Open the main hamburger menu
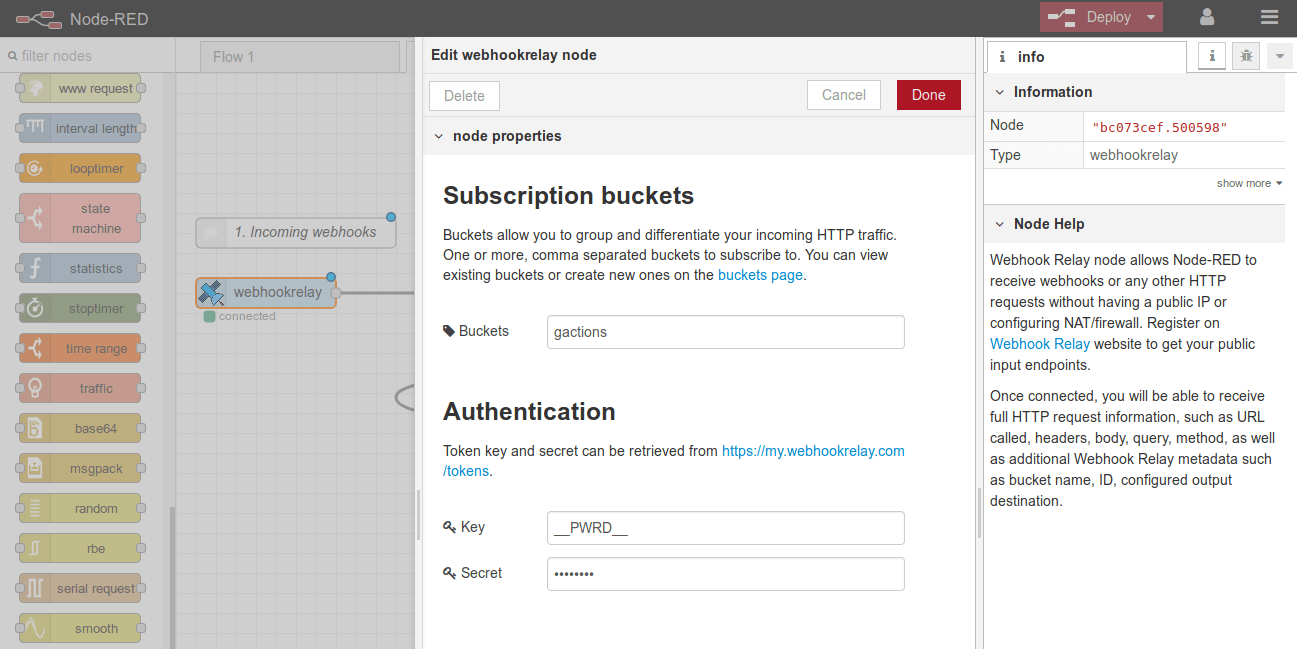Image resolution: width=1297 pixels, height=649 pixels. pos(1269,17)
